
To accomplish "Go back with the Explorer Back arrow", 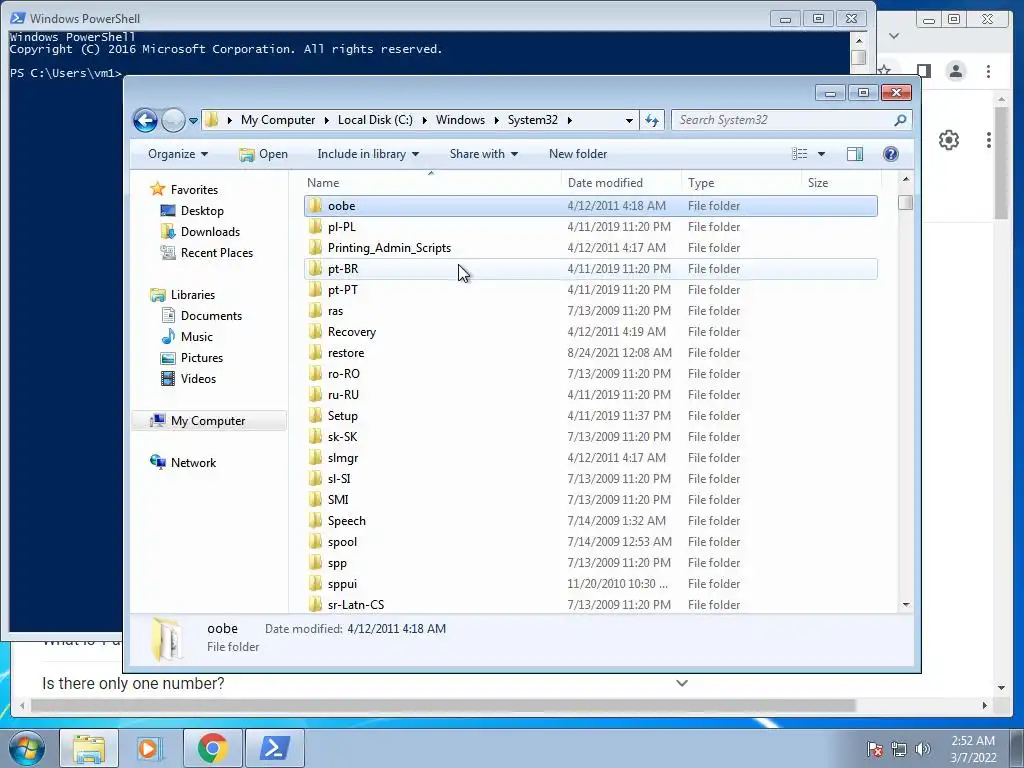I will (x=145, y=120).
